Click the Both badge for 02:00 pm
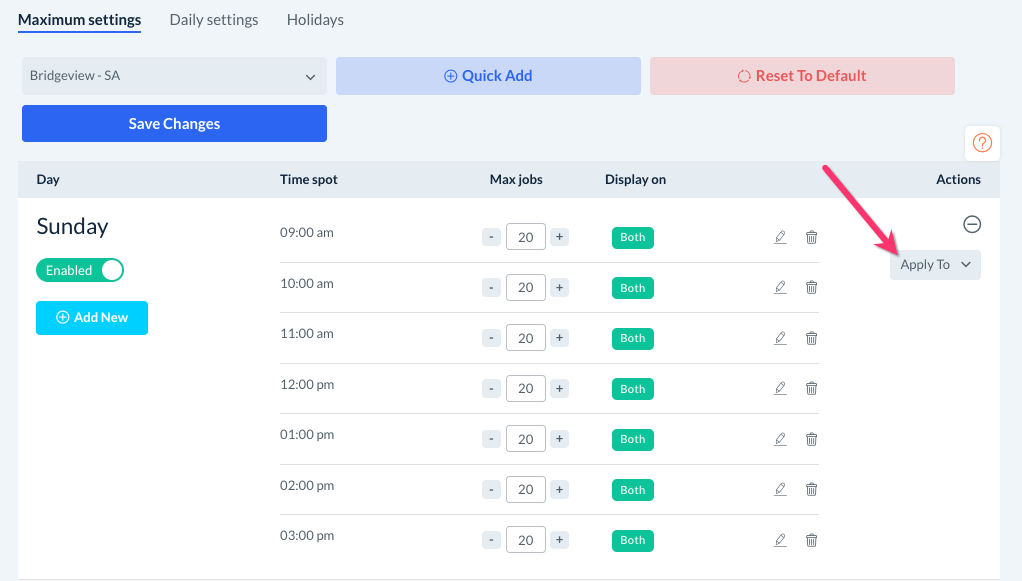The height and width of the screenshot is (581, 1022). click(633, 490)
